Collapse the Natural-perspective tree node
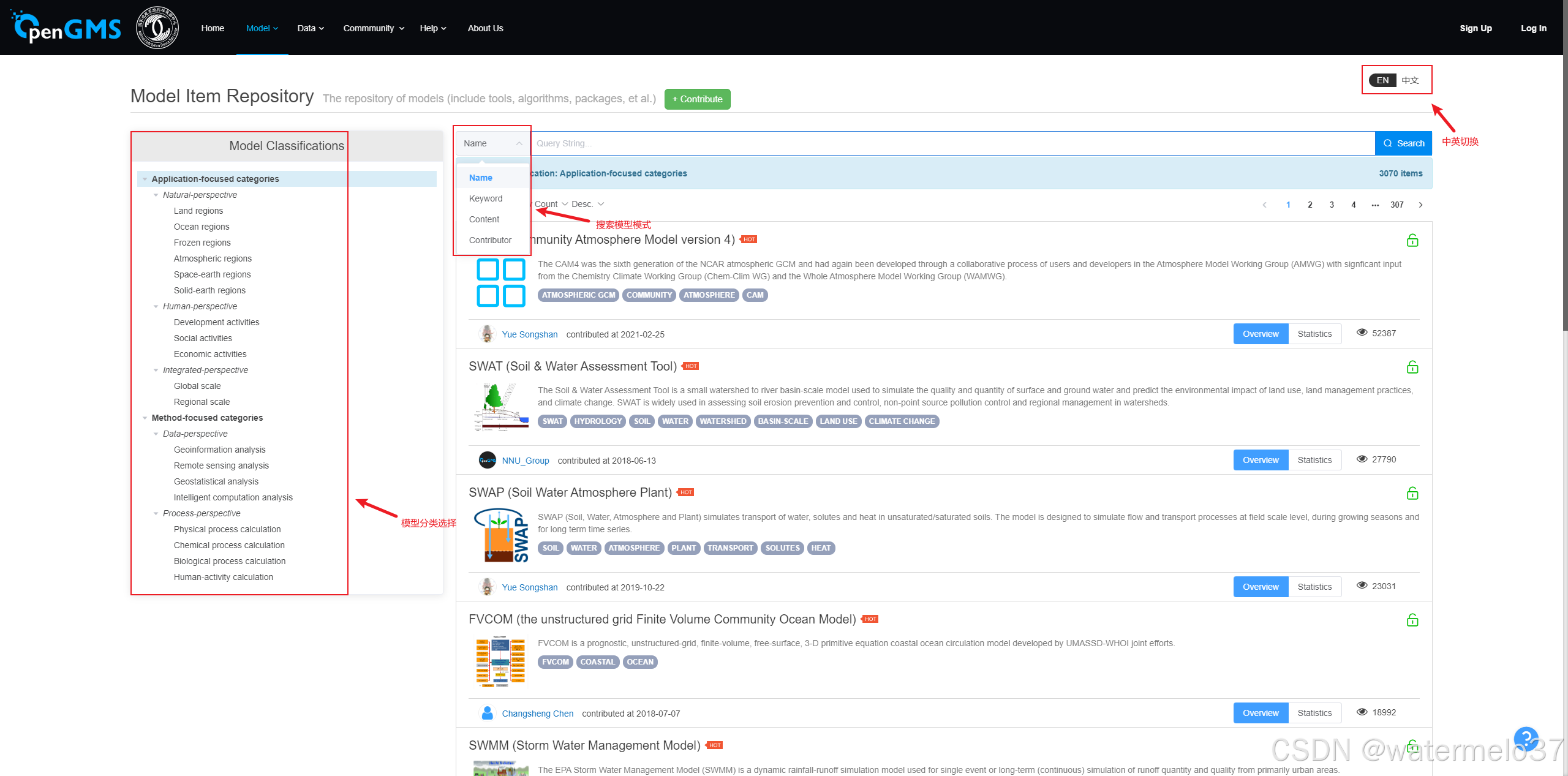 (156, 195)
